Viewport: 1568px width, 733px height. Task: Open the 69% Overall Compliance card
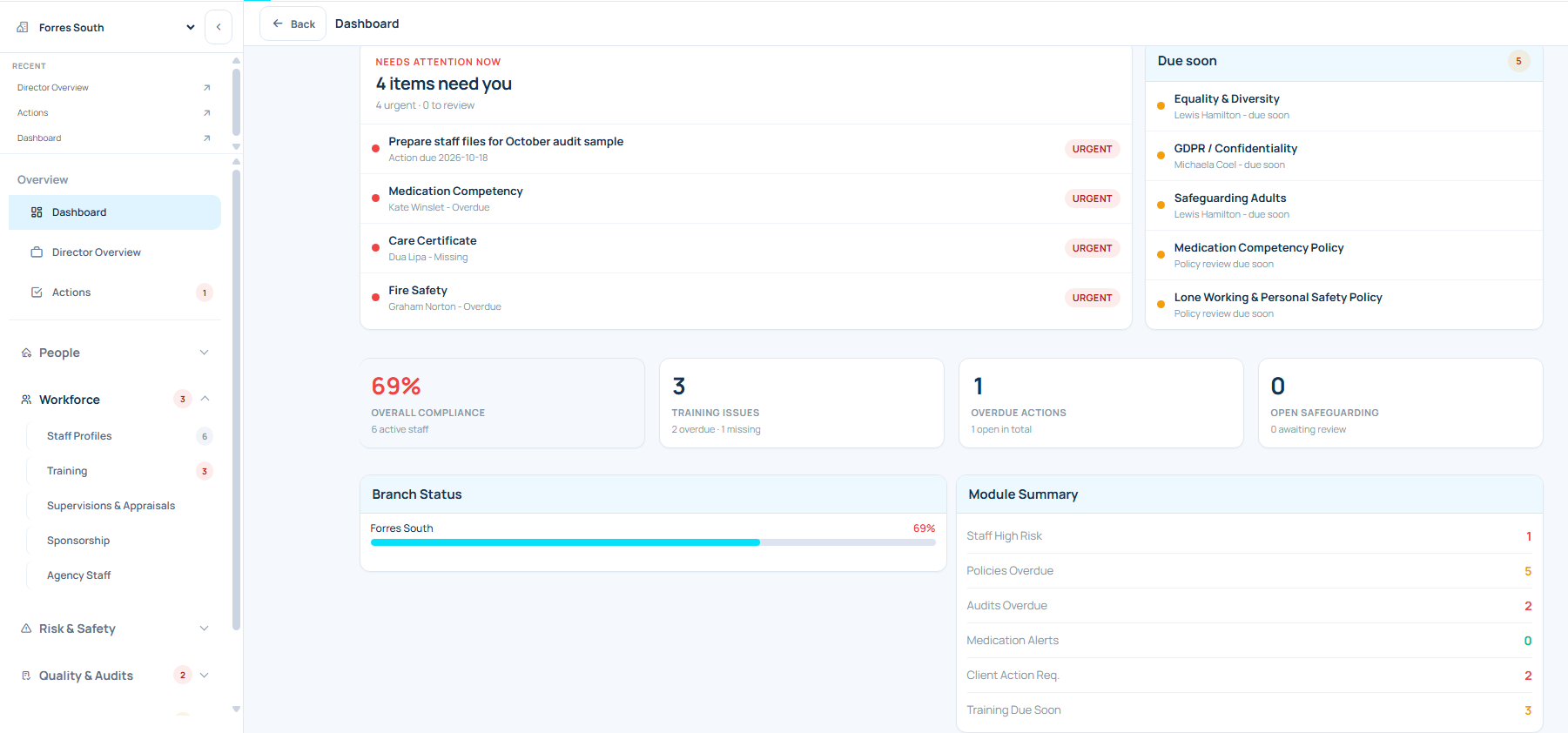click(502, 404)
